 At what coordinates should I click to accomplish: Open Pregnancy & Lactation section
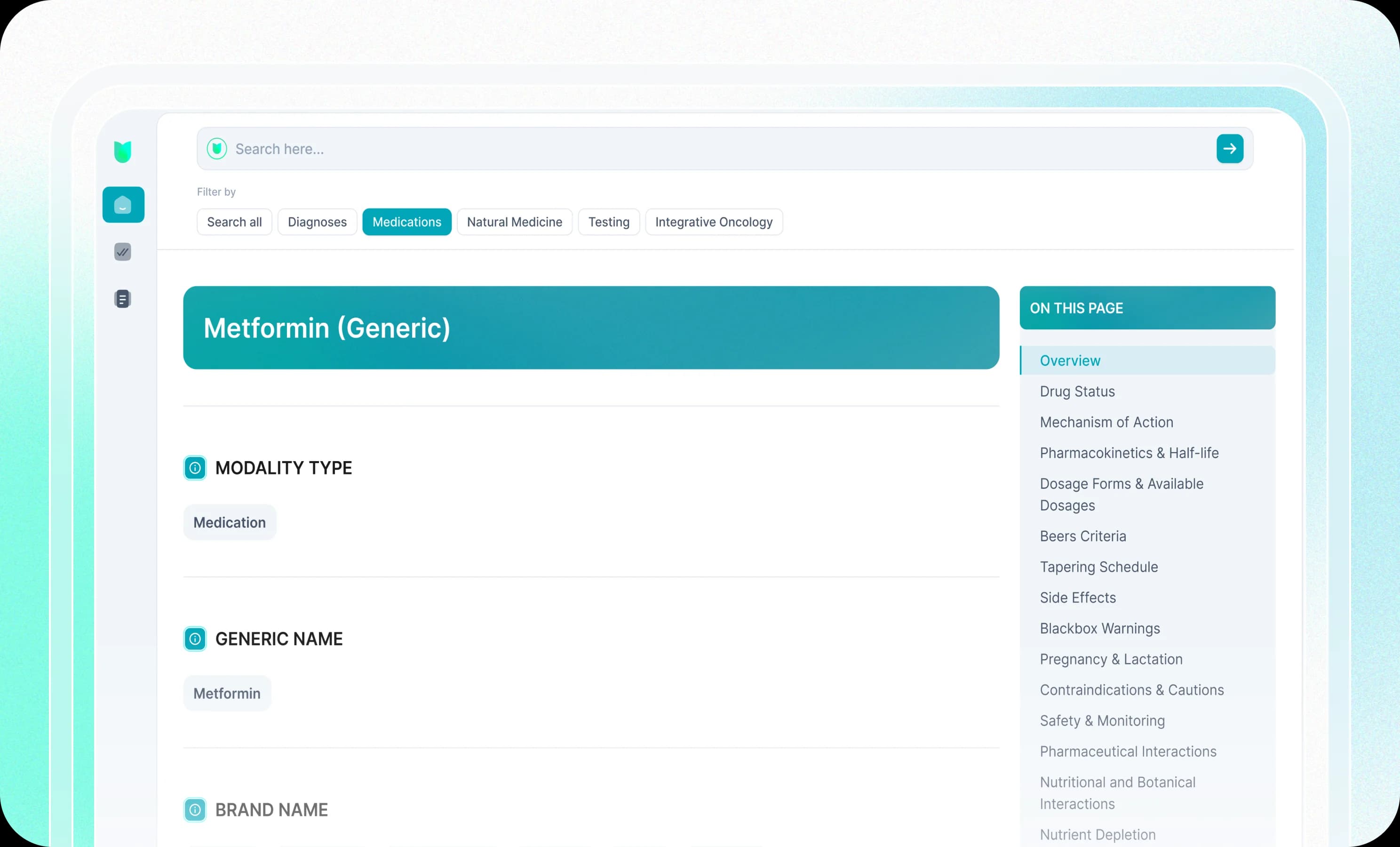click(x=1111, y=659)
